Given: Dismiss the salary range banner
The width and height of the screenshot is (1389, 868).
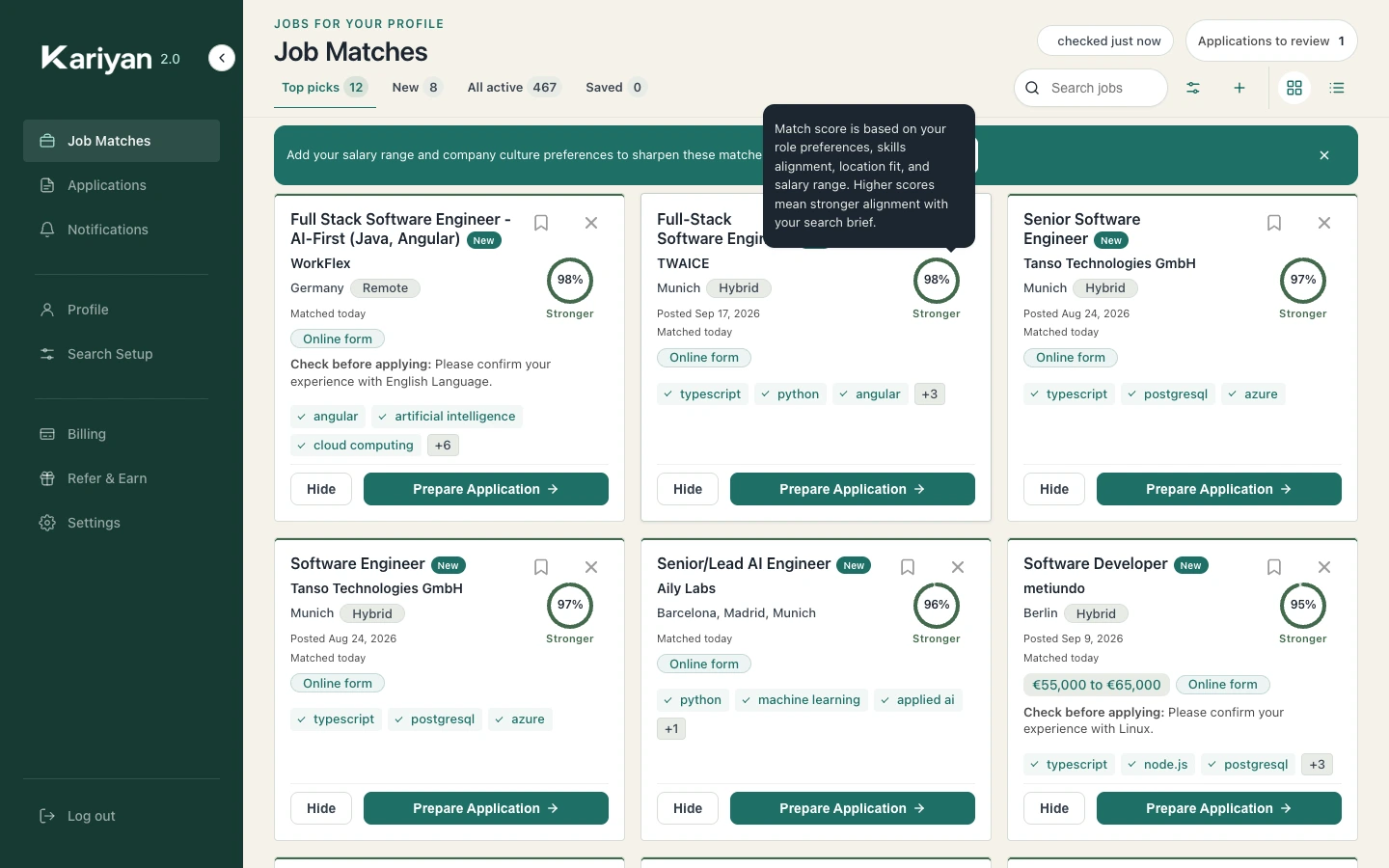Looking at the screenshot, I should (1324, 155).
